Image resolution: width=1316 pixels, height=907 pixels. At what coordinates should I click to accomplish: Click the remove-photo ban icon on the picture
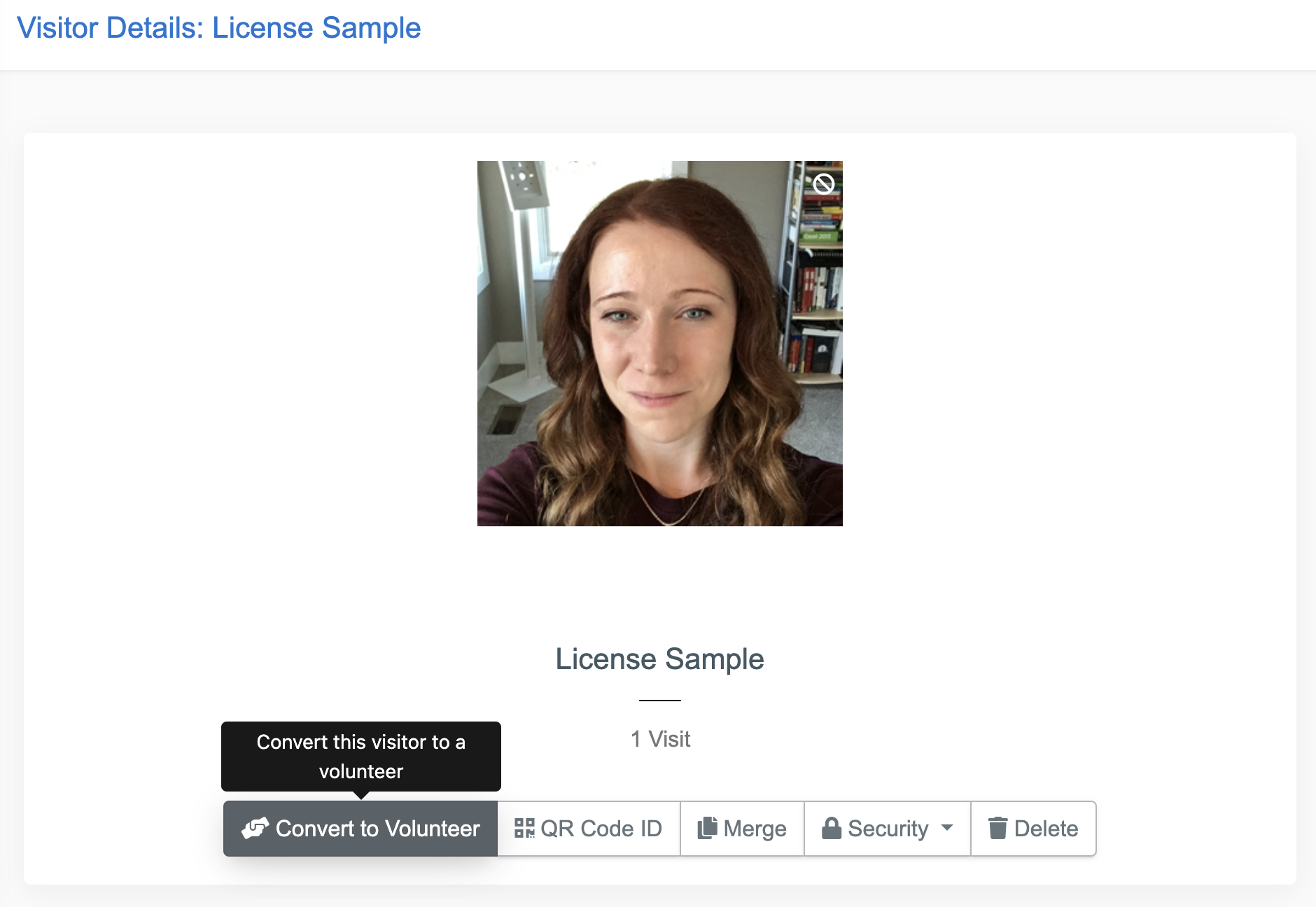824,183
